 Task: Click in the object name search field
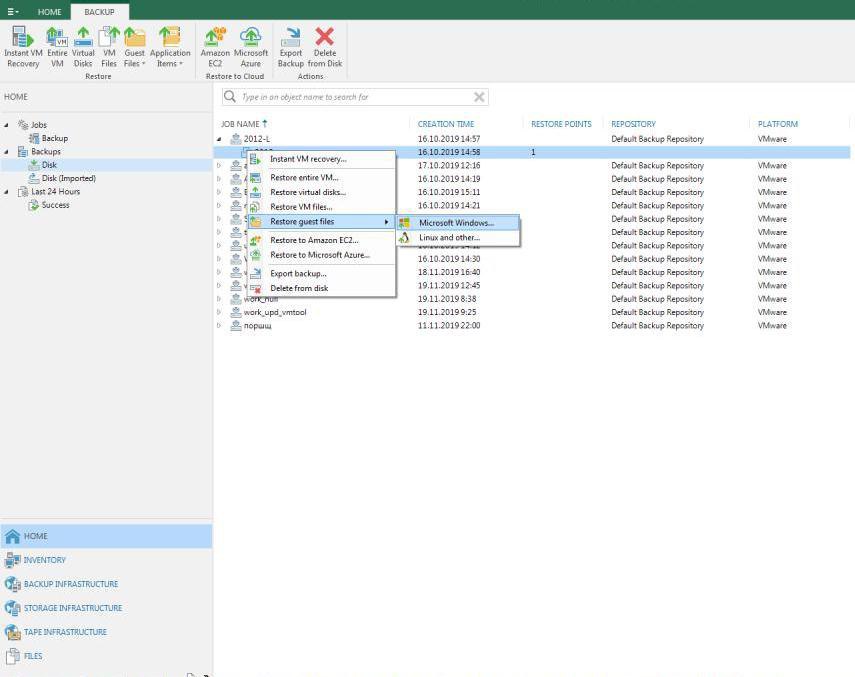click(354, 97)
